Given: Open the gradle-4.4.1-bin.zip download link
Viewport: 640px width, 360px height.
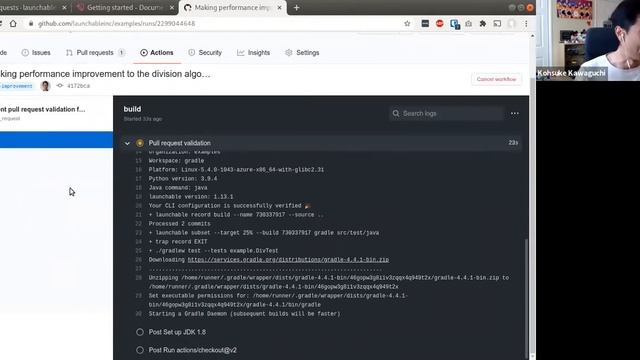Looking at the screenshot, I should click(x=288, y=260).
